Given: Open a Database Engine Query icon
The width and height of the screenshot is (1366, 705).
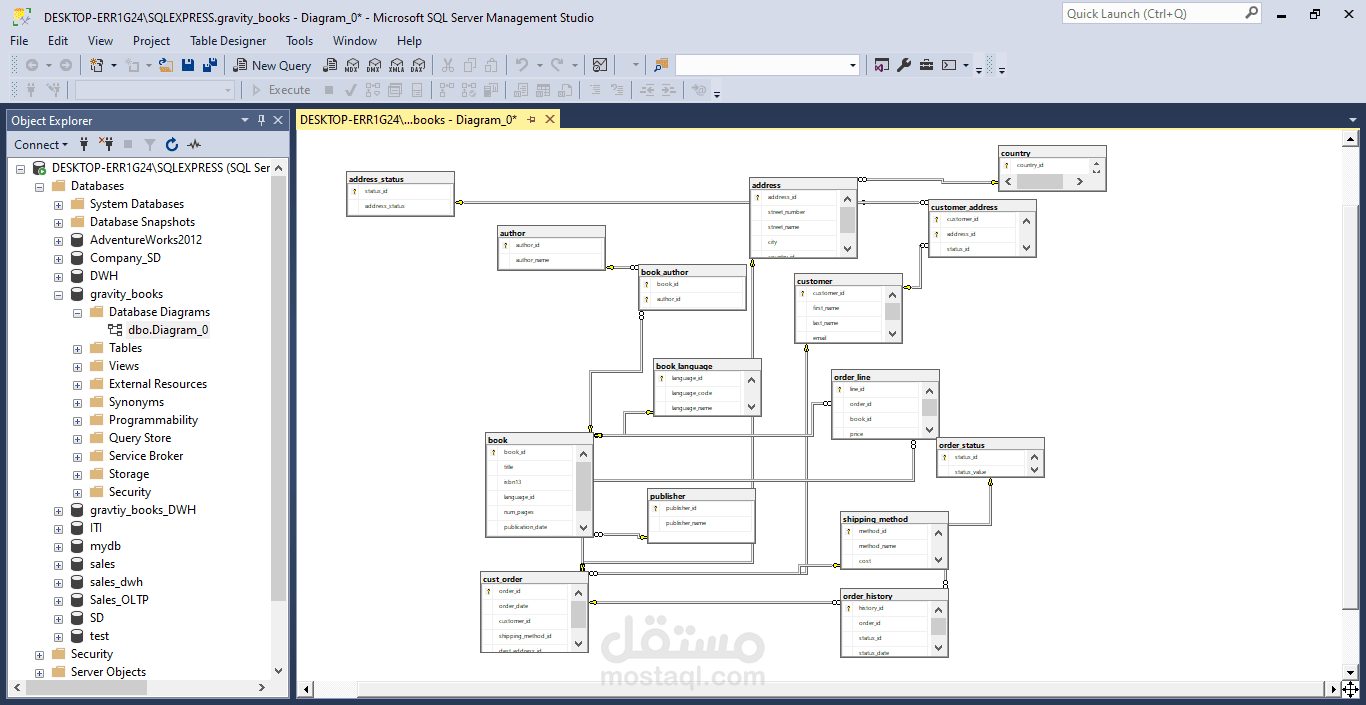Looking at the screenshot, I should pyautogui.click(x=330, y=65).
